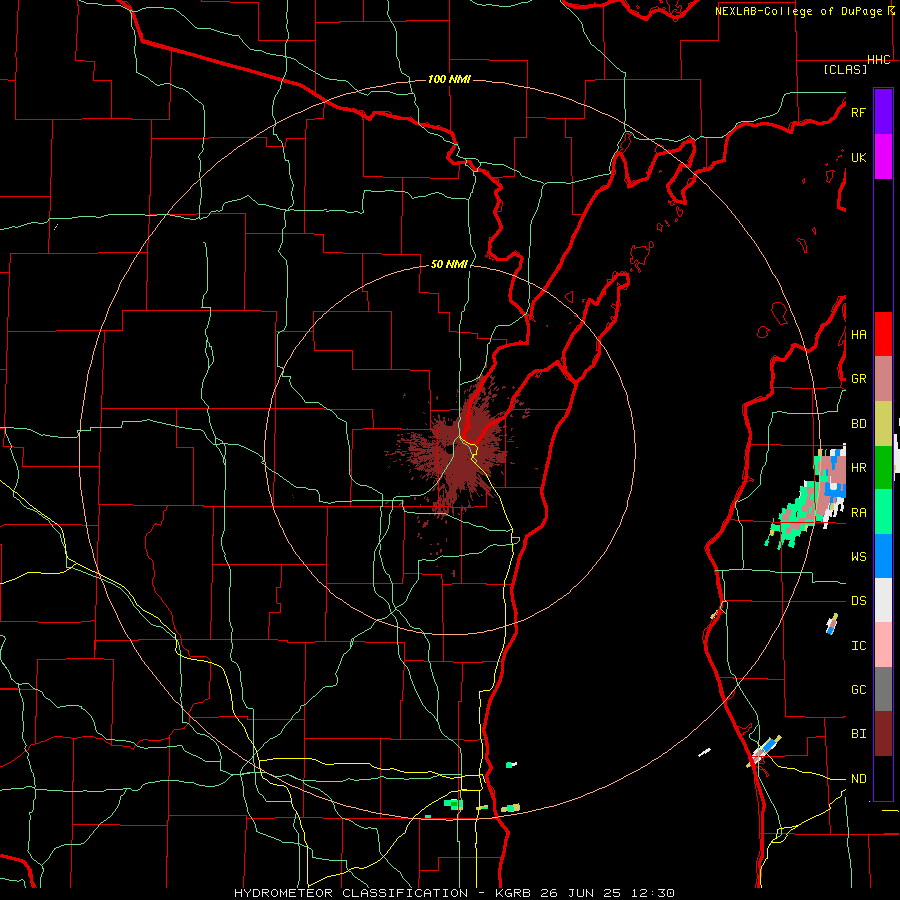Select the light pink IC legend swatch
900x900 pixels.
coord(883,645)
